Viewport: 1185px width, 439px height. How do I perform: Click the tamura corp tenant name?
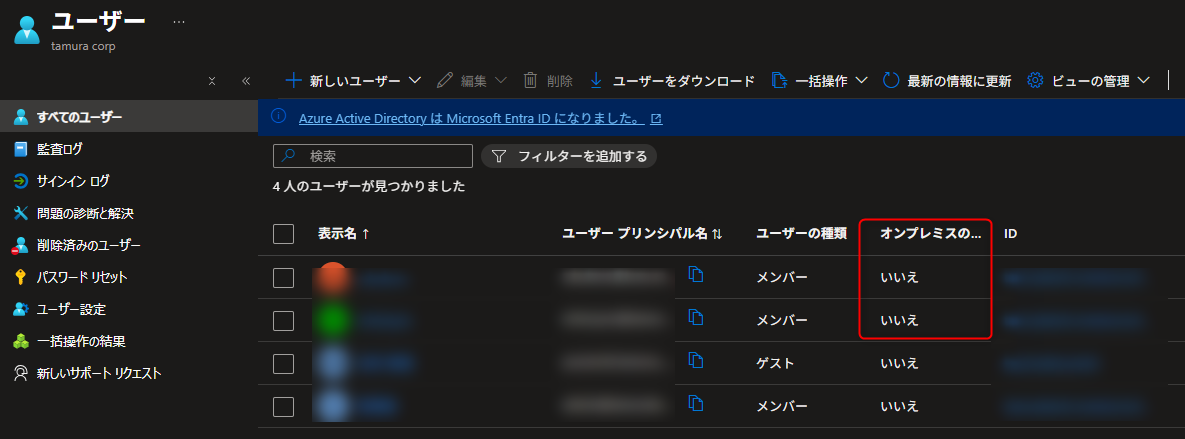coord(83,46)
